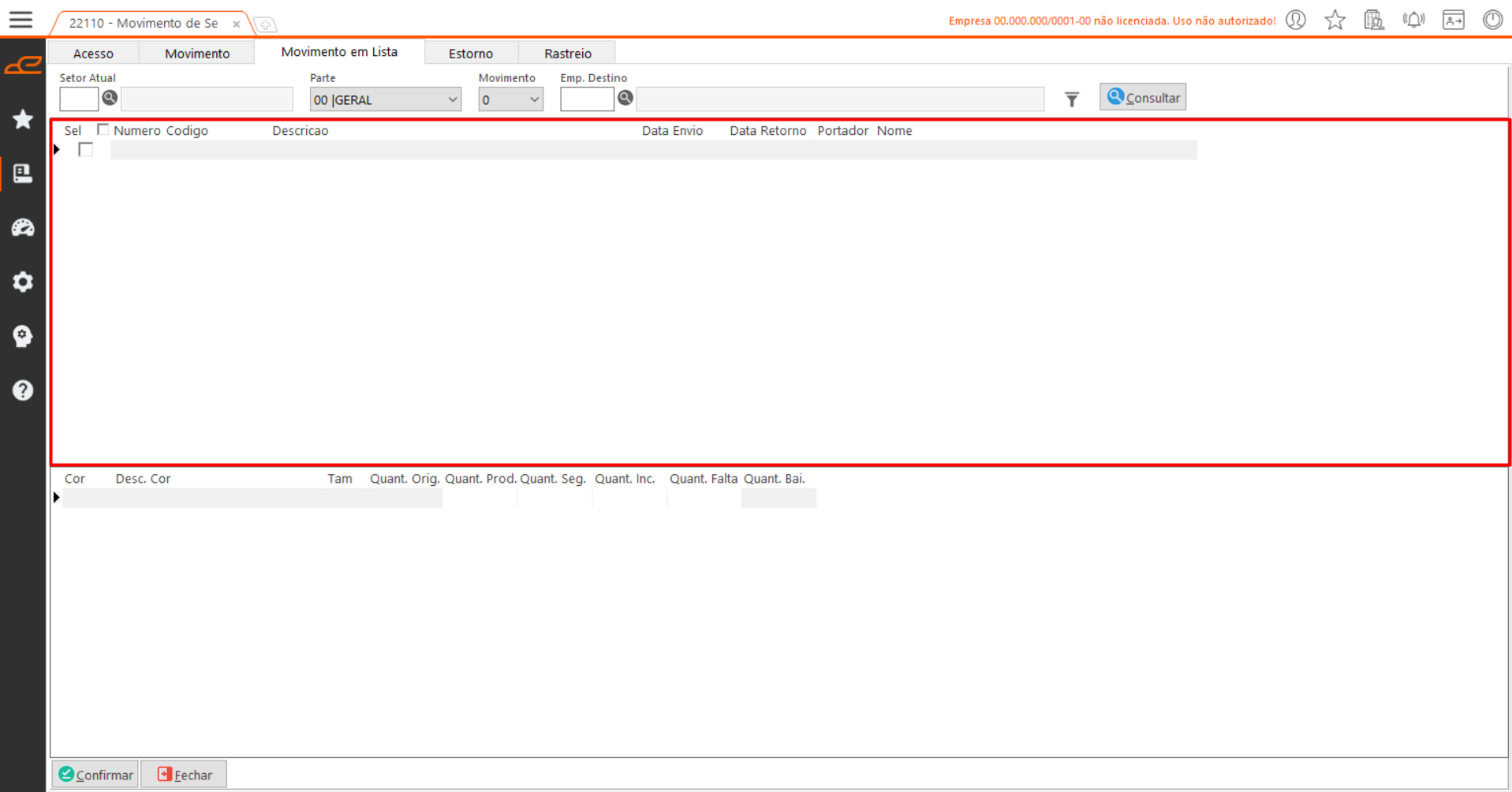The image size is (1512, 792).
Task: Open user profile icon in top bar
Action: pyautogui.click(x=1295, y=20)
